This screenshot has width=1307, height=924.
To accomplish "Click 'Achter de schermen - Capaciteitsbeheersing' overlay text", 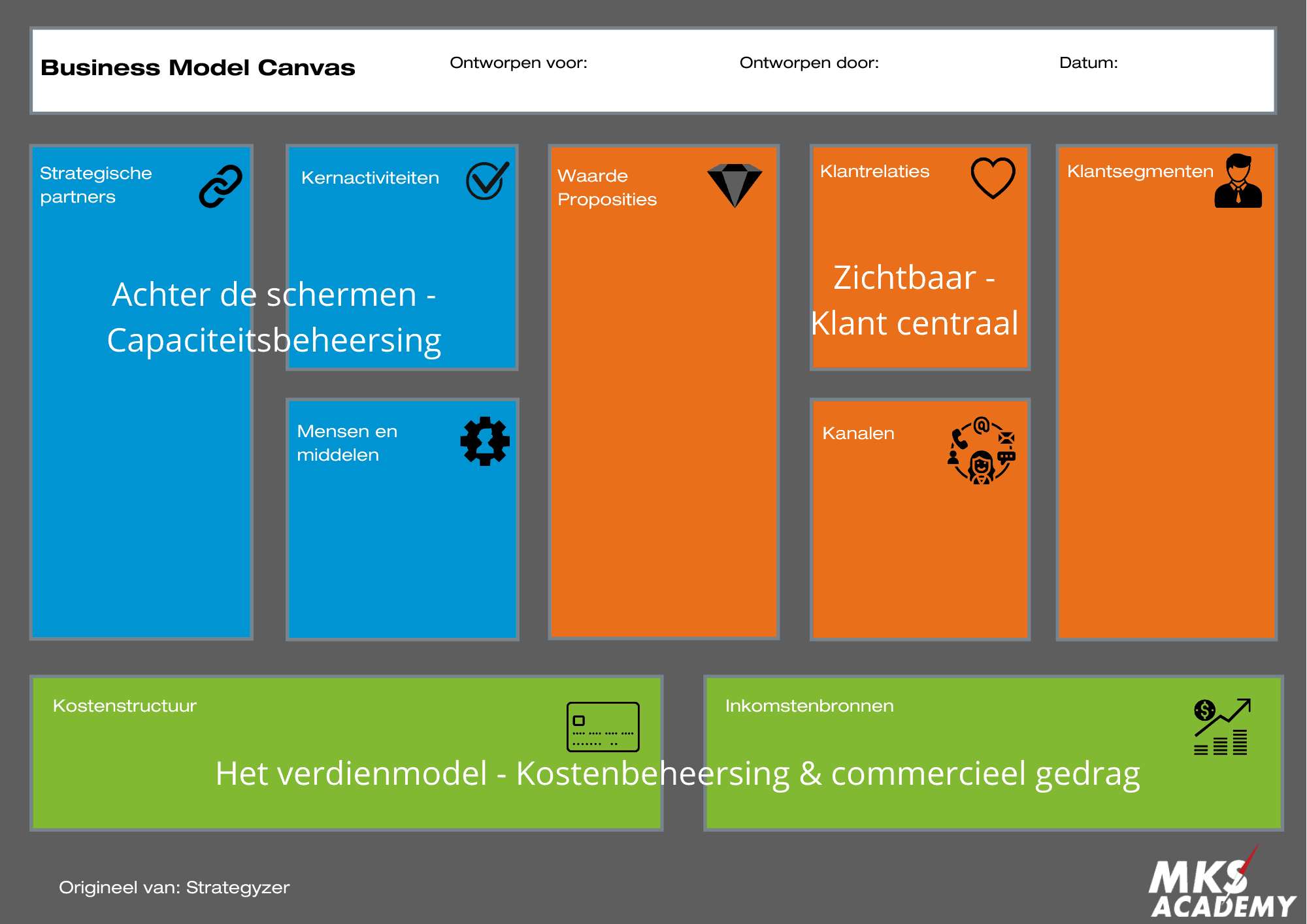I will point(274,318).
